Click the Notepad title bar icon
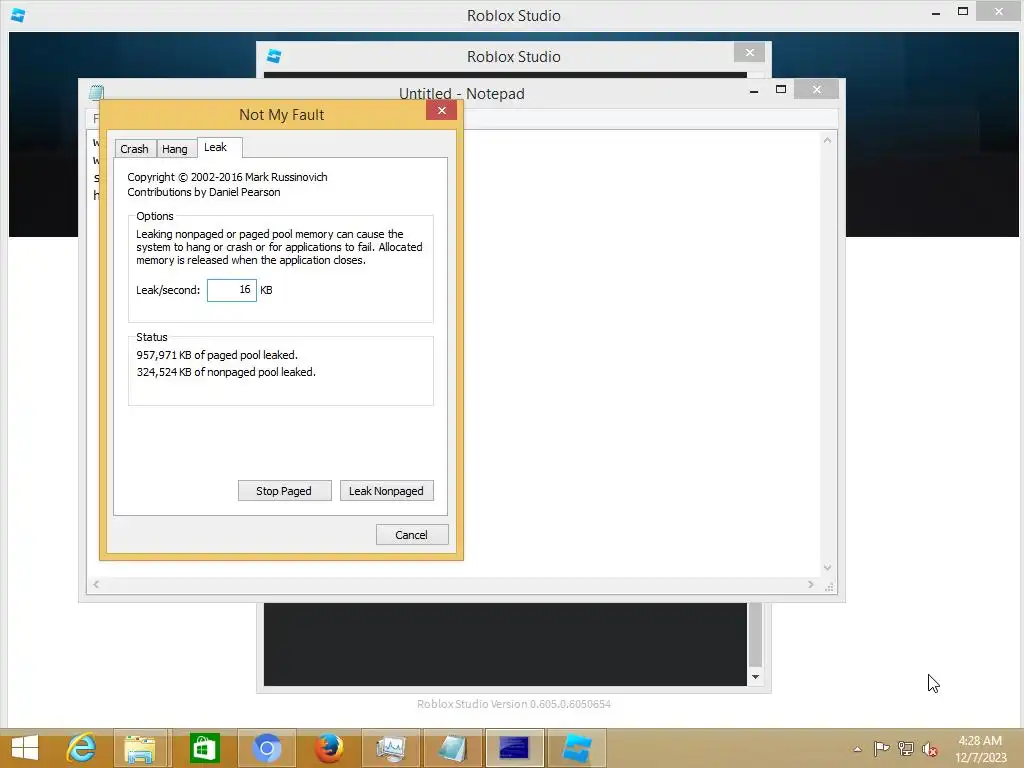1024x768 pixels. tap(97, 93)
